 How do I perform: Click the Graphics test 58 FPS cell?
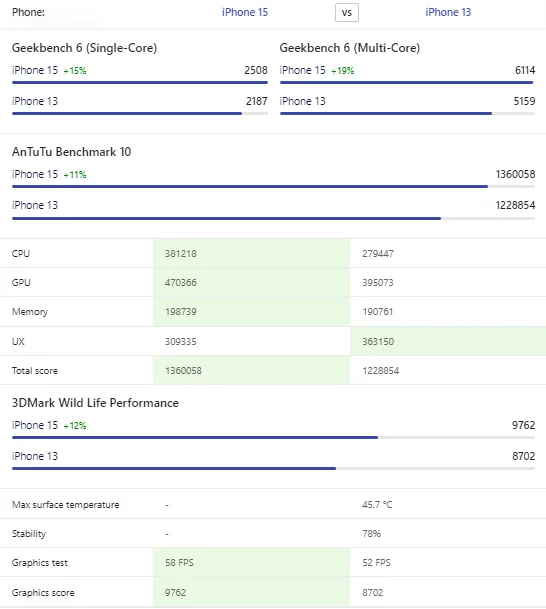(x=251, y=562)
